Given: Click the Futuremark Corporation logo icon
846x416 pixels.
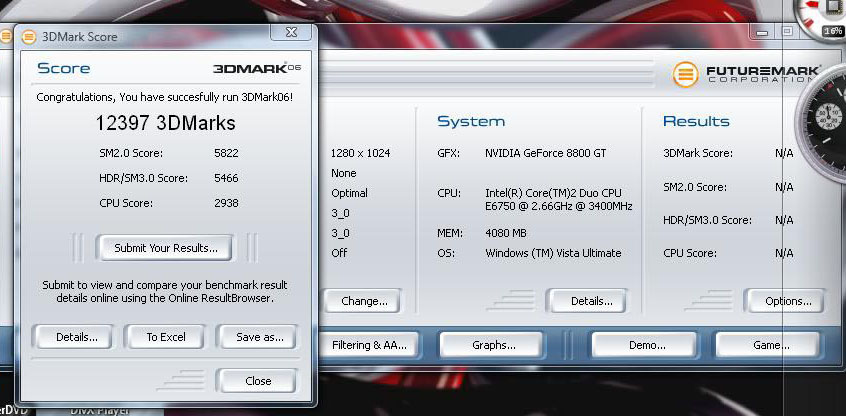Looking at the screenshot, I should (685, 75).
